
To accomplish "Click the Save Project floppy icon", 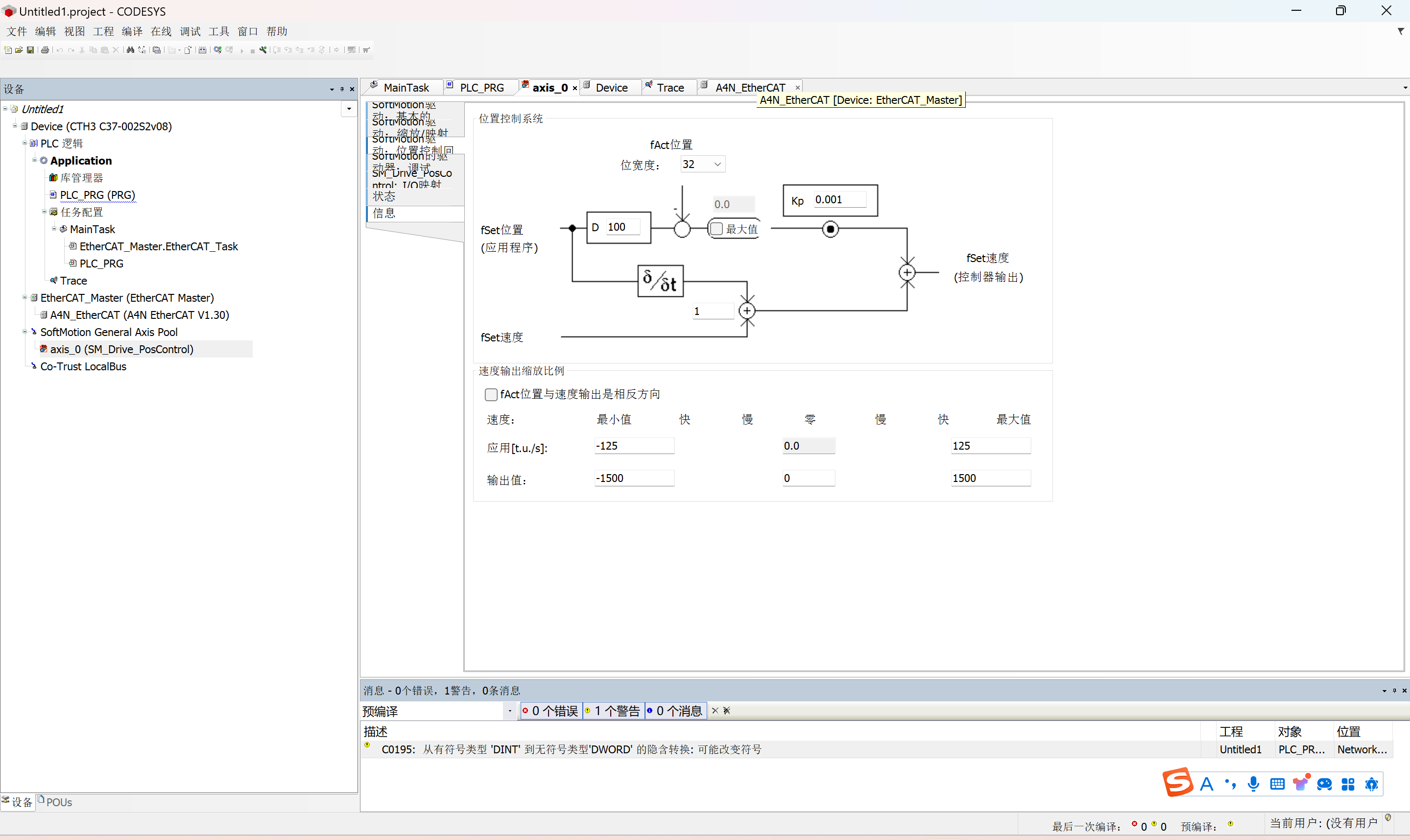I will click(x=30, y=50).
